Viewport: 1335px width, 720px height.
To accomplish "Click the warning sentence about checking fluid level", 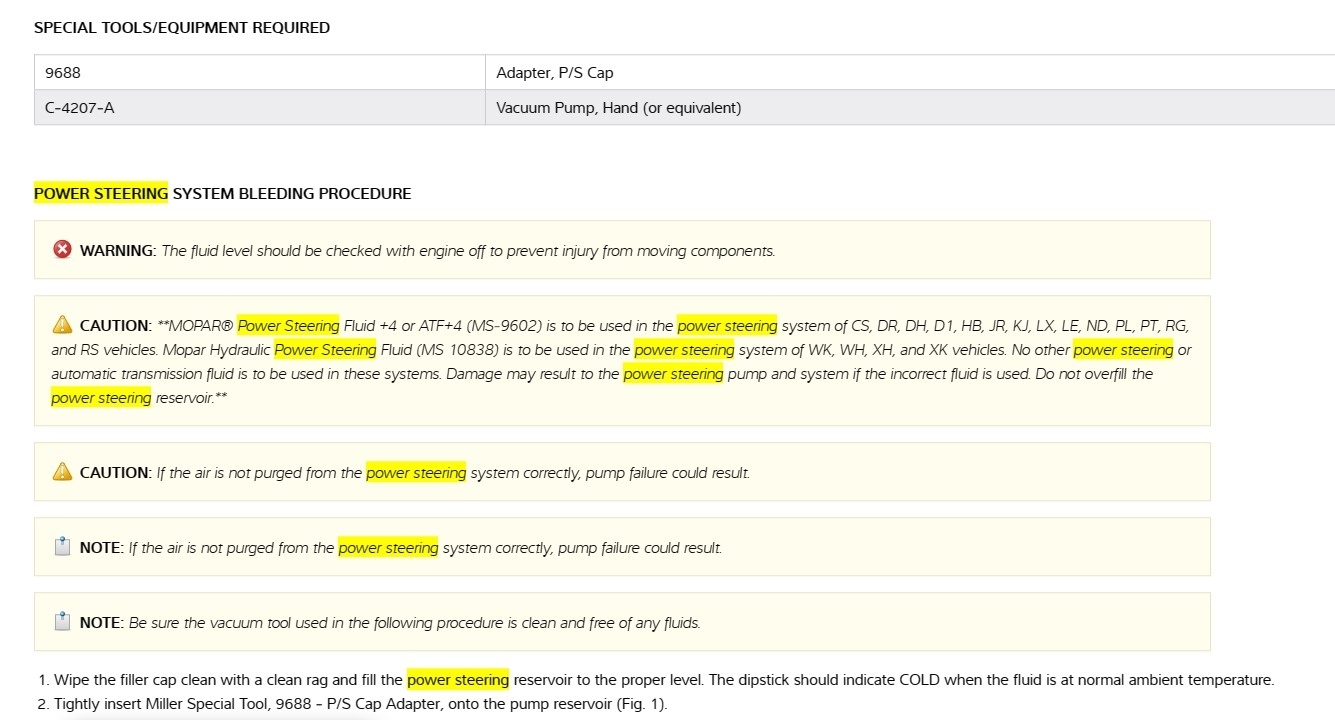I will click(x=468, y=251).
